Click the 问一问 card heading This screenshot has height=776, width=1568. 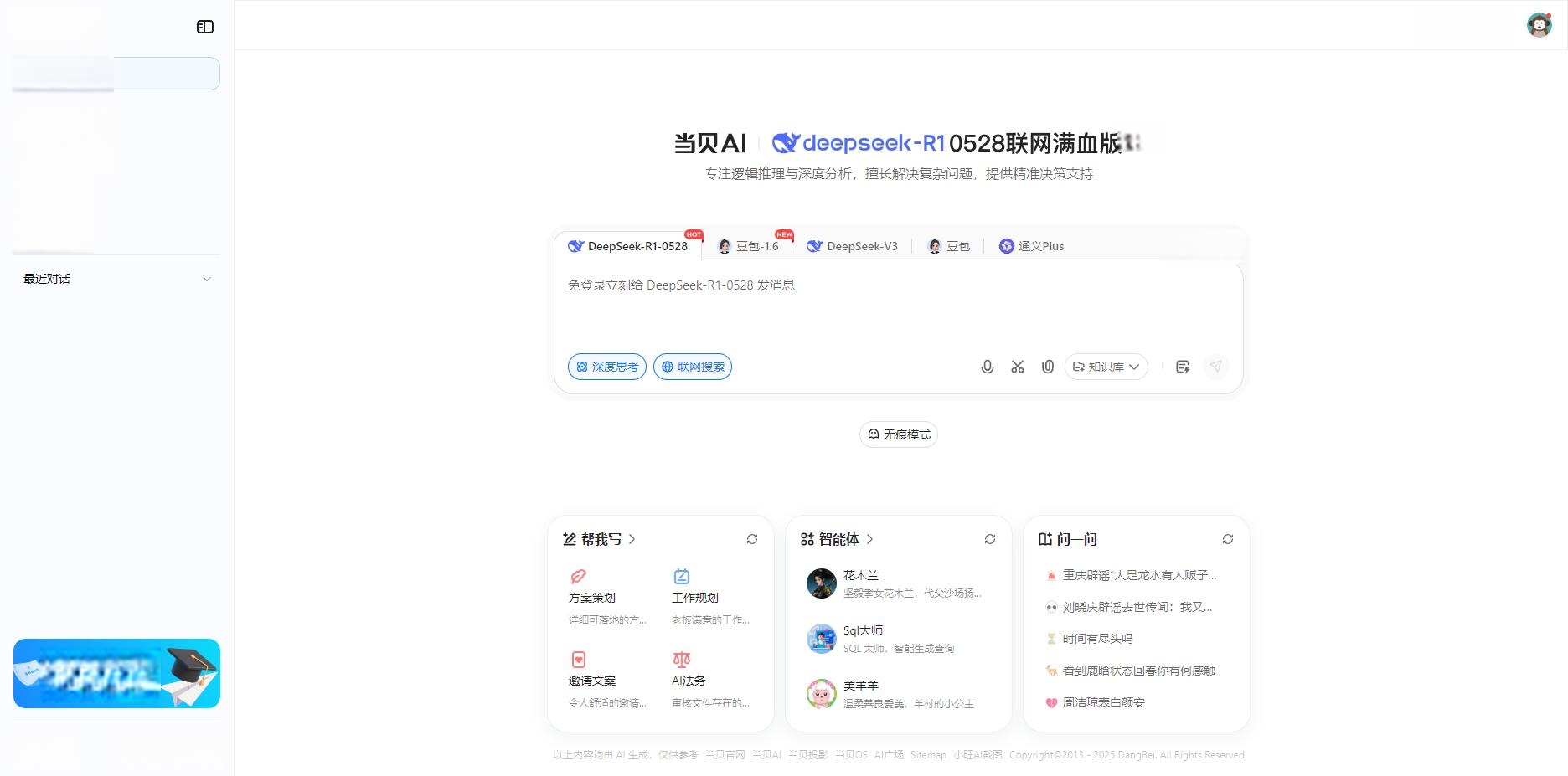[x=1068, y=539]
